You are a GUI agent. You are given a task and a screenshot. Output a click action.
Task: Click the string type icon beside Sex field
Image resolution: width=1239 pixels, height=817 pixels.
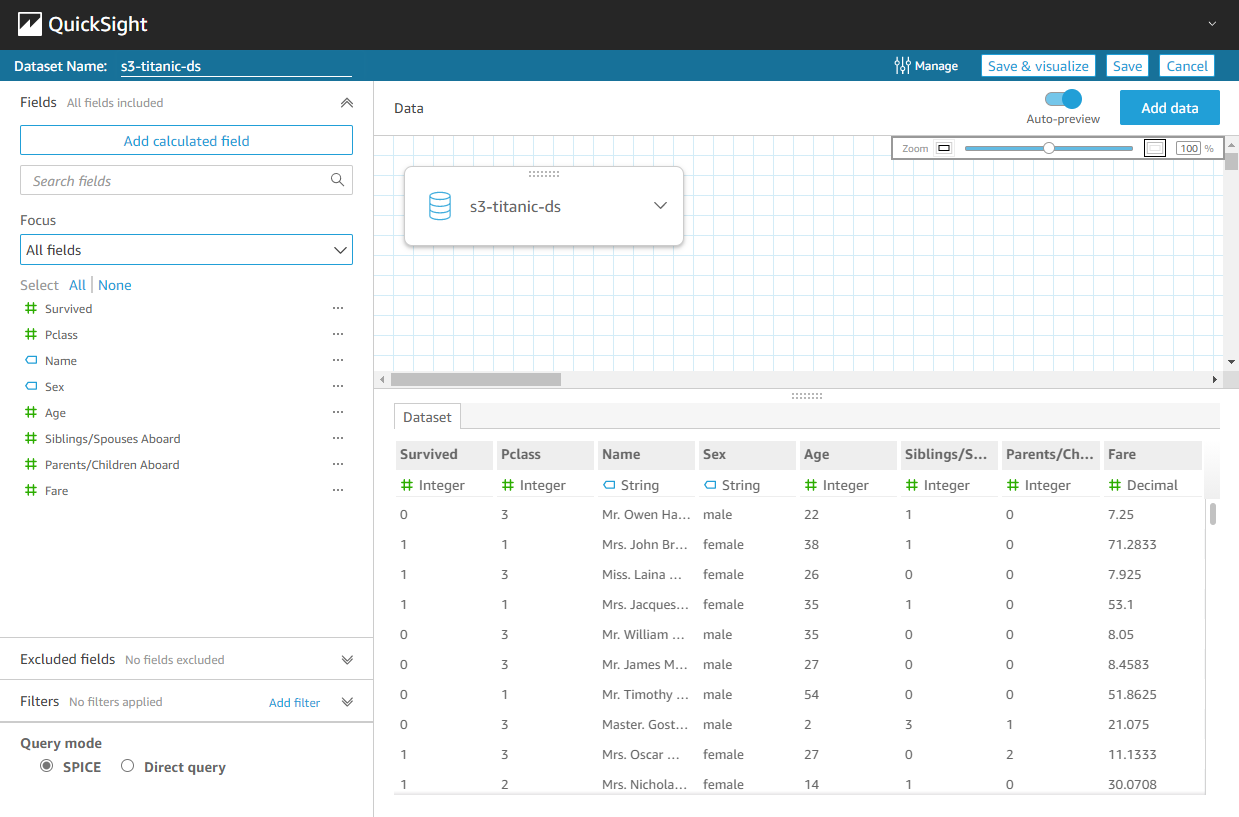(x=31, y=387)
